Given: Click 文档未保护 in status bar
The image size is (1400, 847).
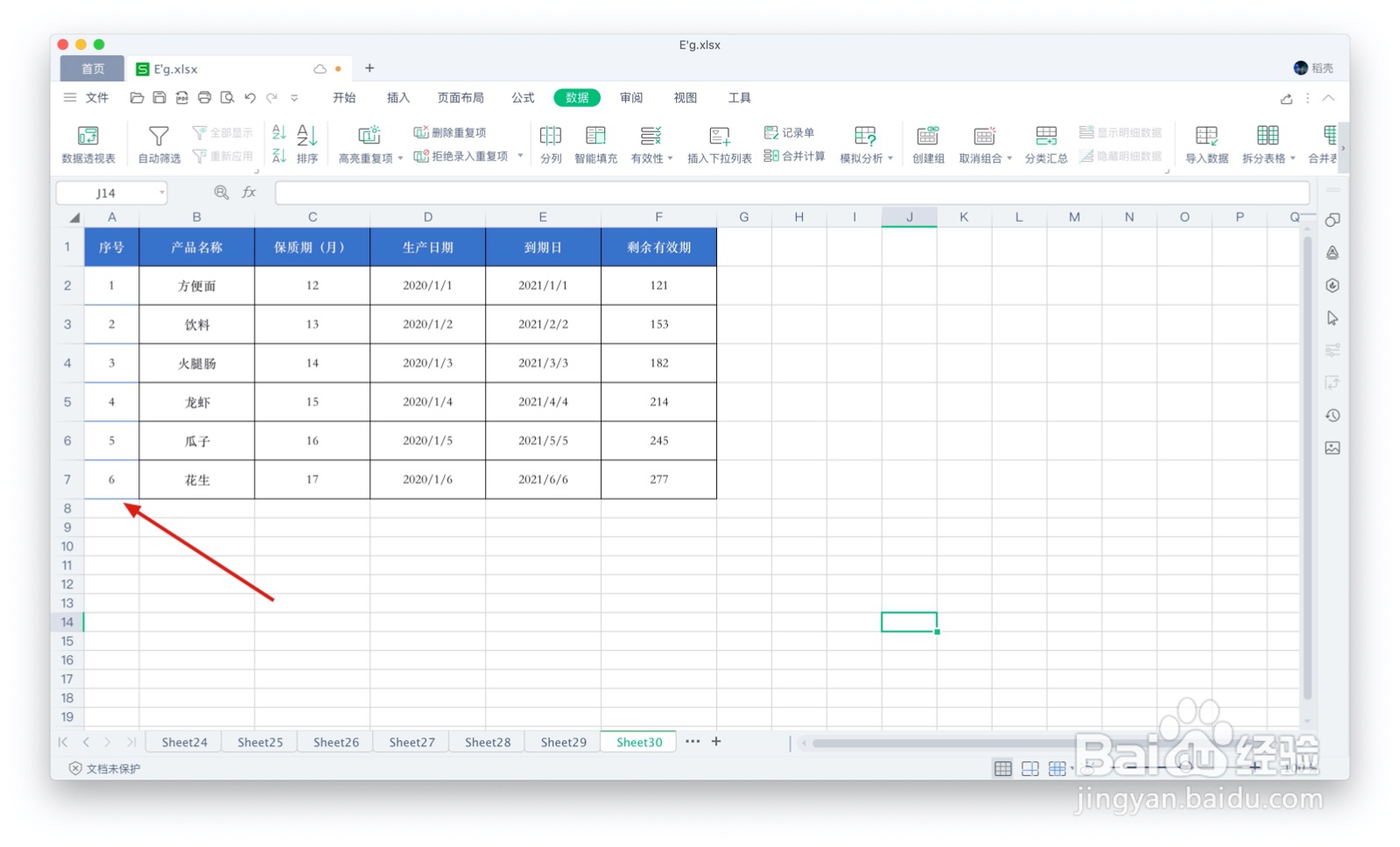Looking at the screenshot, I should [105, 768].
